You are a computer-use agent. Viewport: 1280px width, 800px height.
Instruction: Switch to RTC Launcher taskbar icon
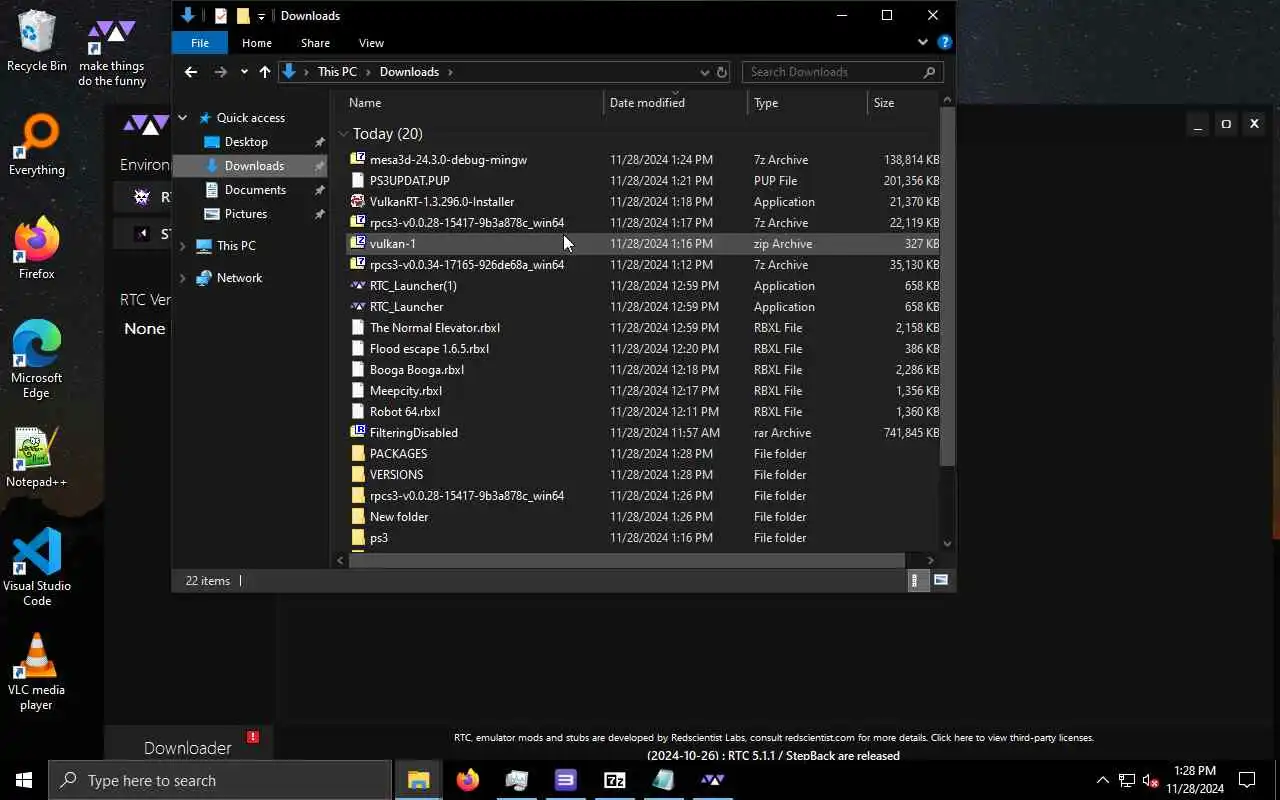712,780
